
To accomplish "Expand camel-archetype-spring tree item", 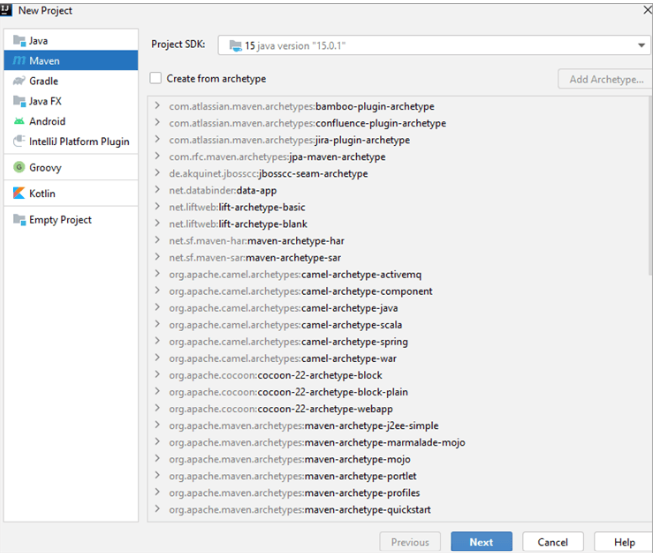I will coord(158,342).
